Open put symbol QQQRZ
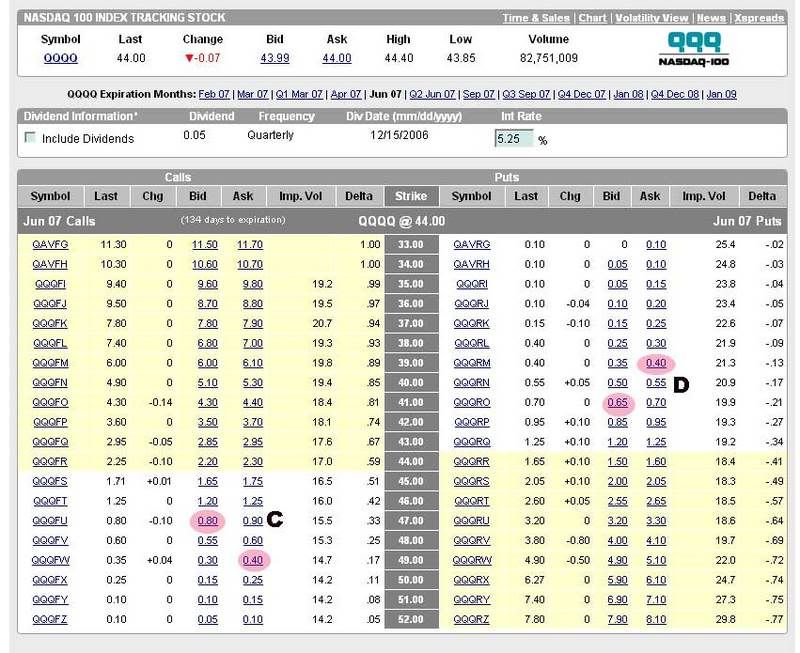The width and height of the screenshot is (800, 653). [471, 620]
